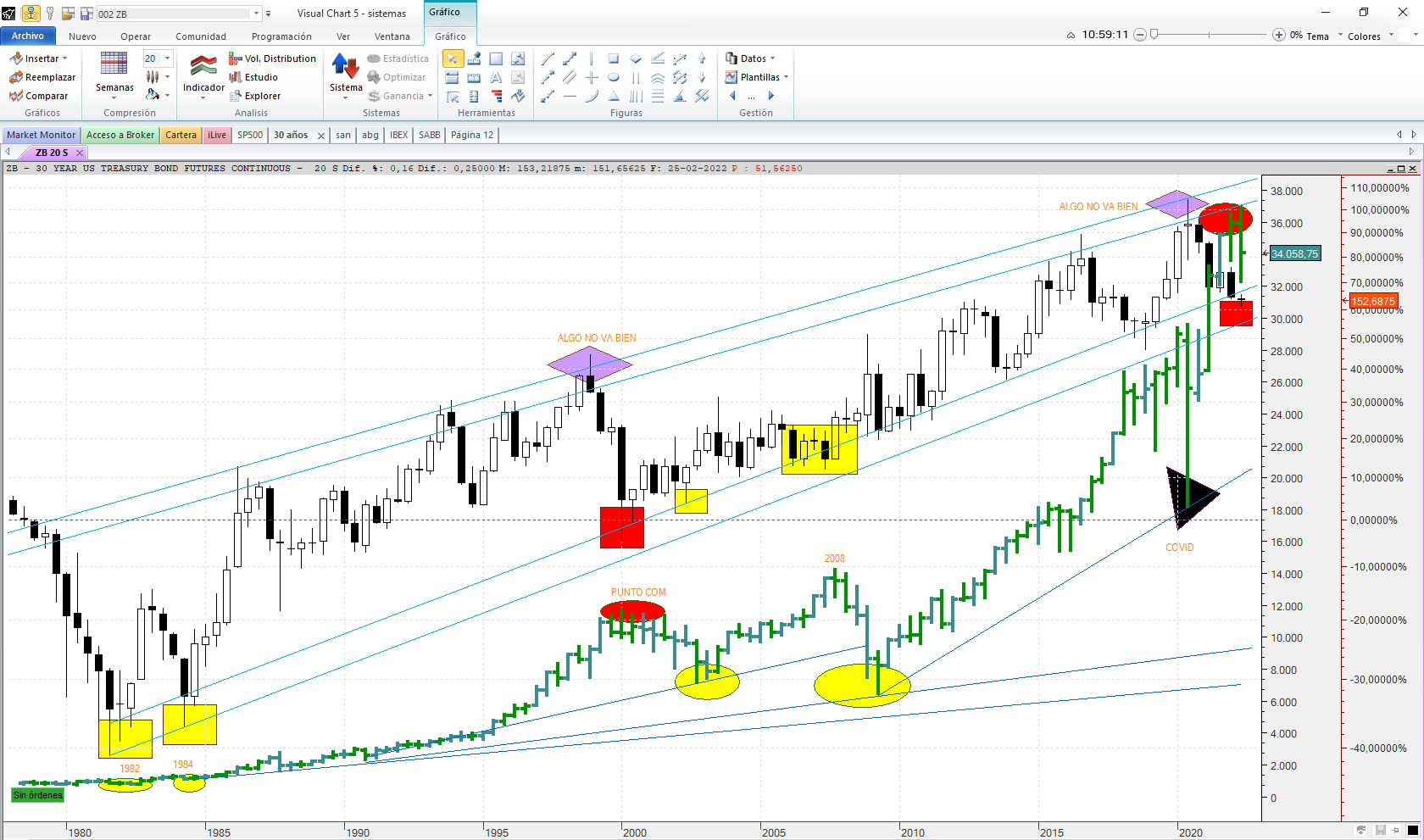Open the Ventana menu tab
The height and width of the screenshot is (840, 1424).
(392, 36)
